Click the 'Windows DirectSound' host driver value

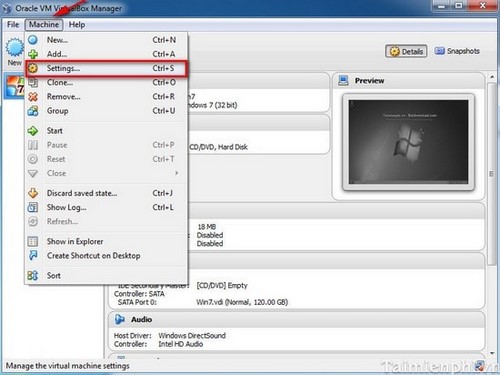coord(192,335)
